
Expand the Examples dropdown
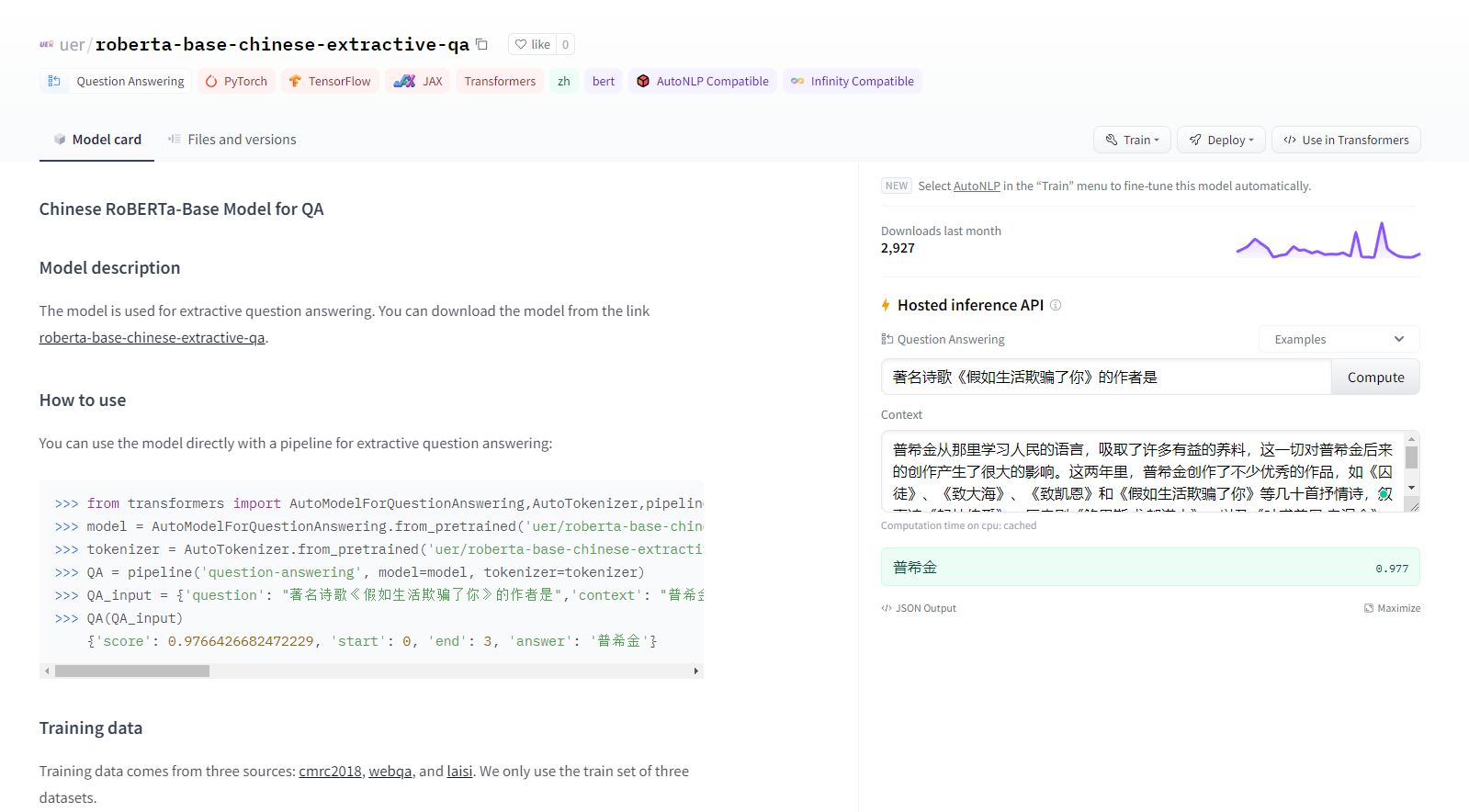(x=1339, y=339)
